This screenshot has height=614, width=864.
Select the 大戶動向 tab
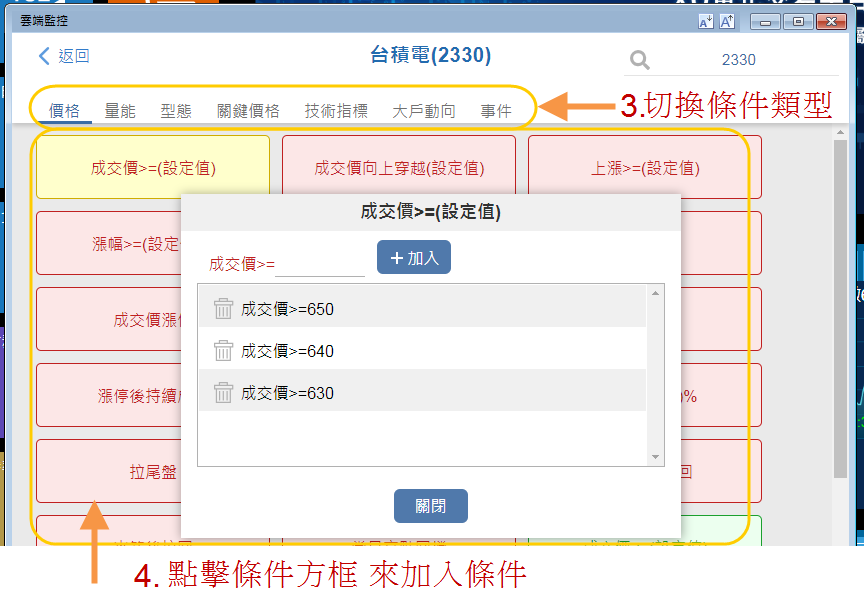coord(424,111)
